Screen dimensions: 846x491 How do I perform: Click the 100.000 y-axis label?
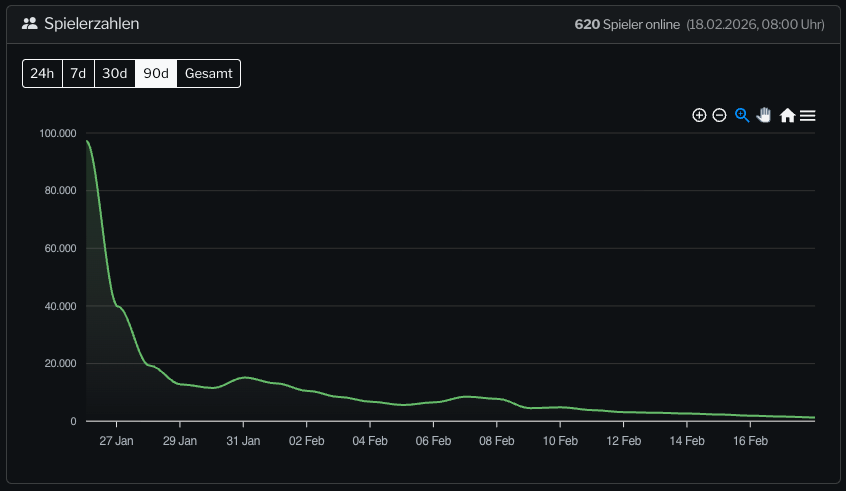[x=58, y=133]
